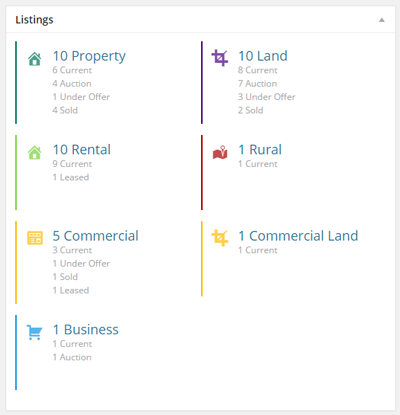400x415 pixels.
Task: View 1 Sold under Commercial
Action: (65, 277)
